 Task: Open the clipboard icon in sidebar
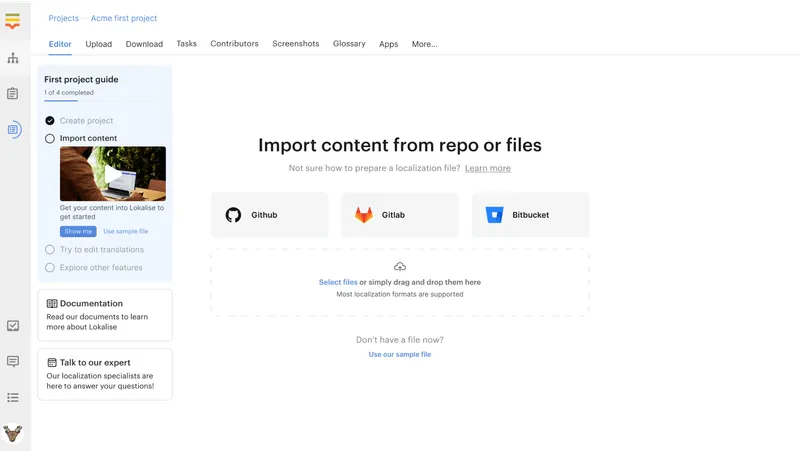click(13, 94)
